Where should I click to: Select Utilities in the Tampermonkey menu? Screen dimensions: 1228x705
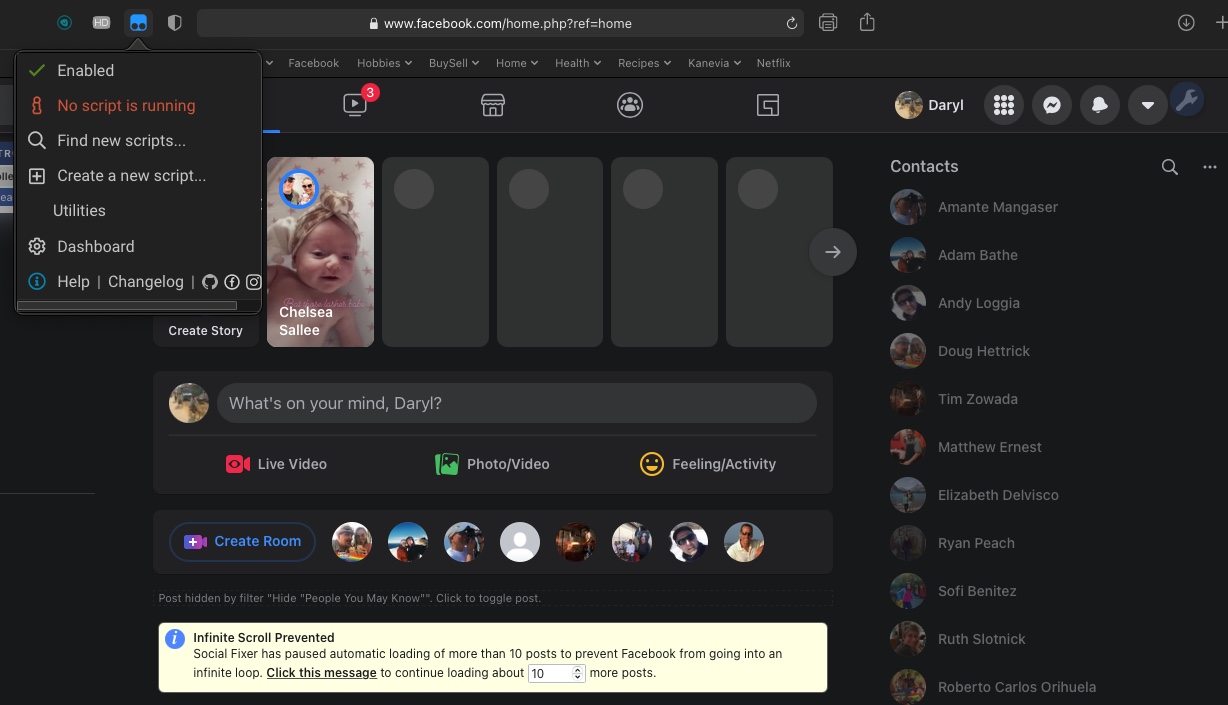pos(79,210)
